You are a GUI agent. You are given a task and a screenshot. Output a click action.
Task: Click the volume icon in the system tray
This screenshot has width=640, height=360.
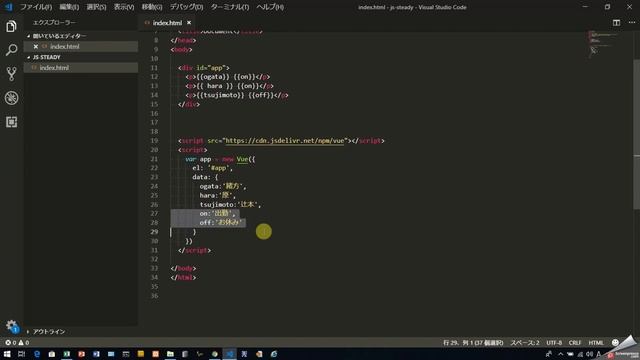(589, 354)
